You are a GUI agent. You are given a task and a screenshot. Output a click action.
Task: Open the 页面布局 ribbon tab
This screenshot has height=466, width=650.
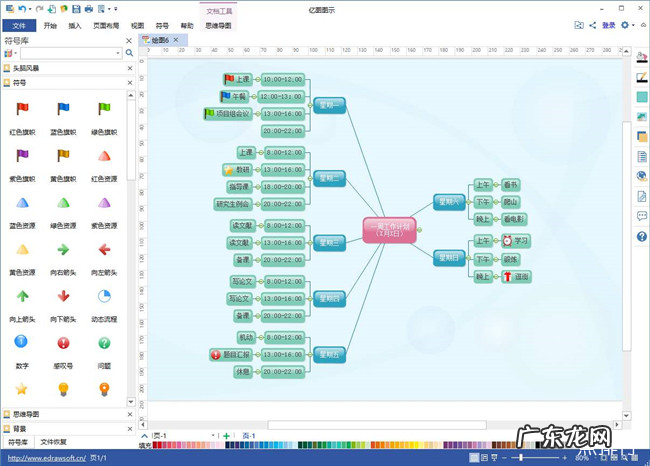106,25
